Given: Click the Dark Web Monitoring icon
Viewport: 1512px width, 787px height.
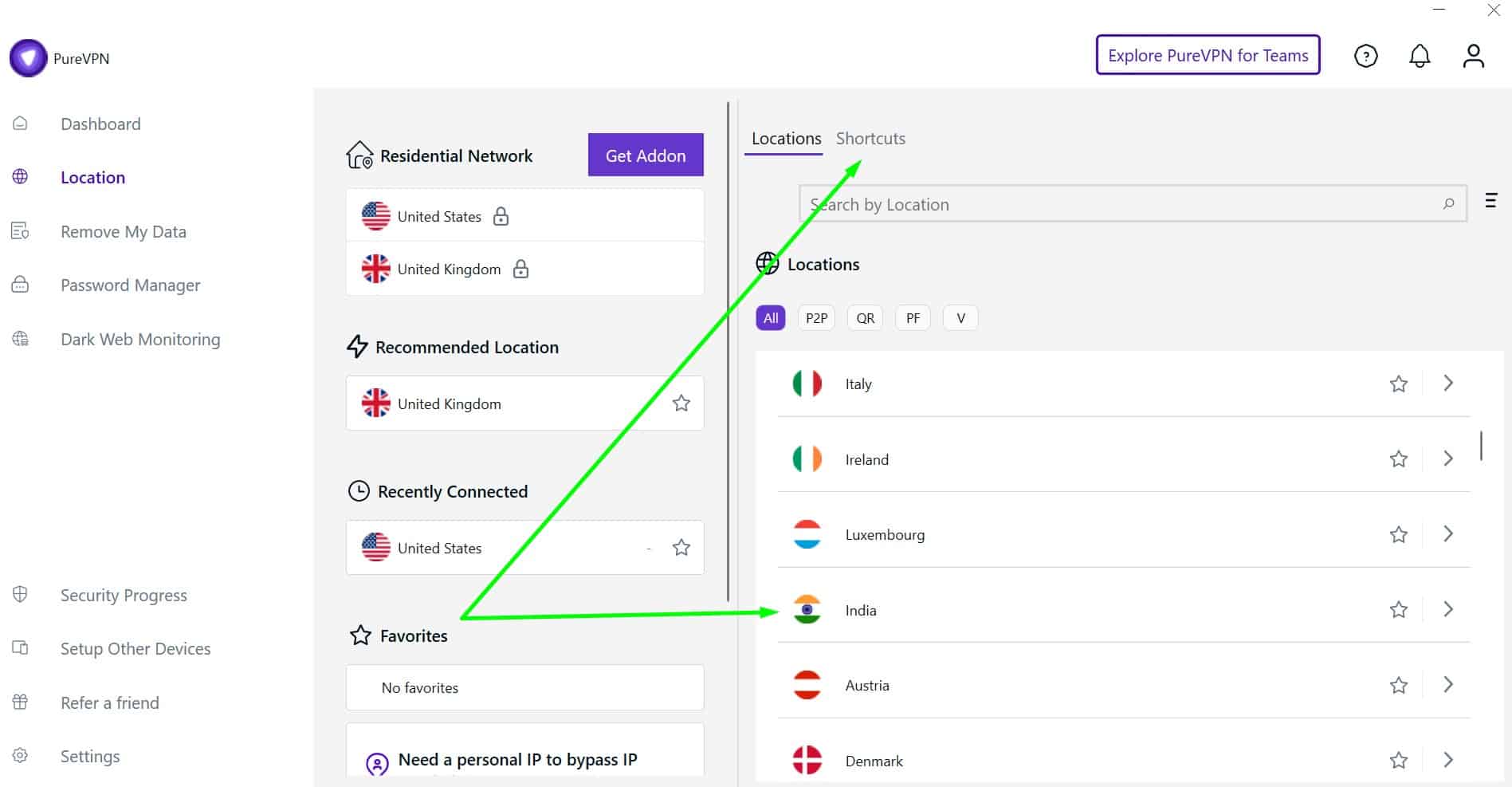Looking at the screenshot, I should 21,339.
